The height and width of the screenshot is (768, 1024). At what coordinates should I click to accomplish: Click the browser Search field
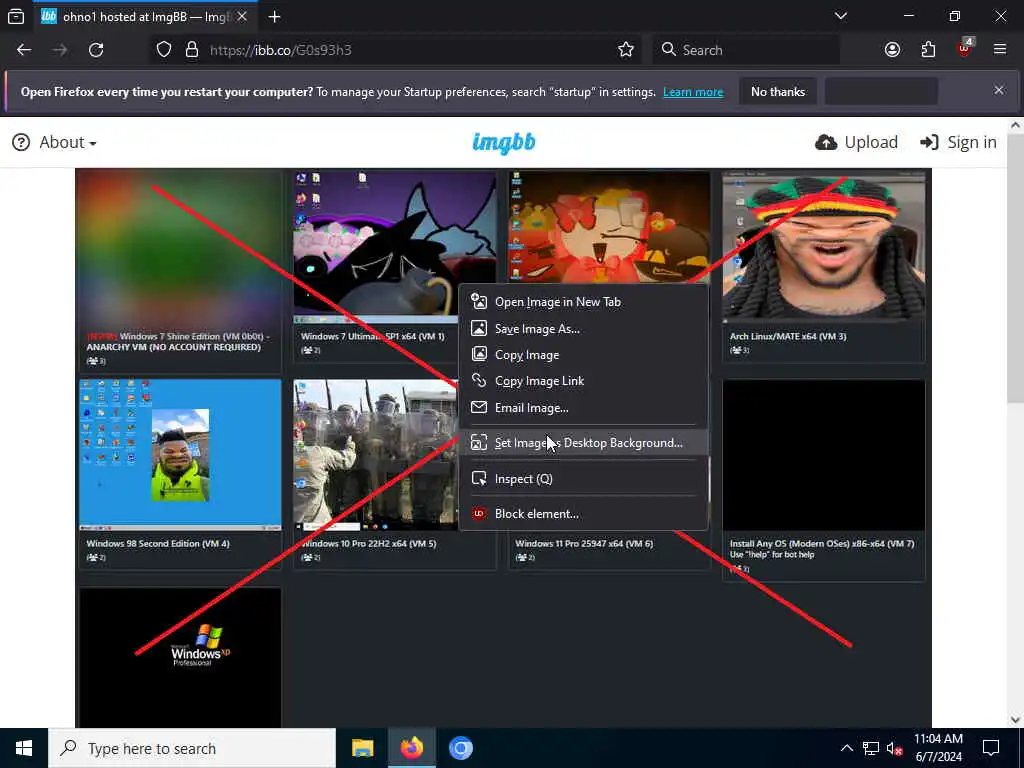click(746, 50)
